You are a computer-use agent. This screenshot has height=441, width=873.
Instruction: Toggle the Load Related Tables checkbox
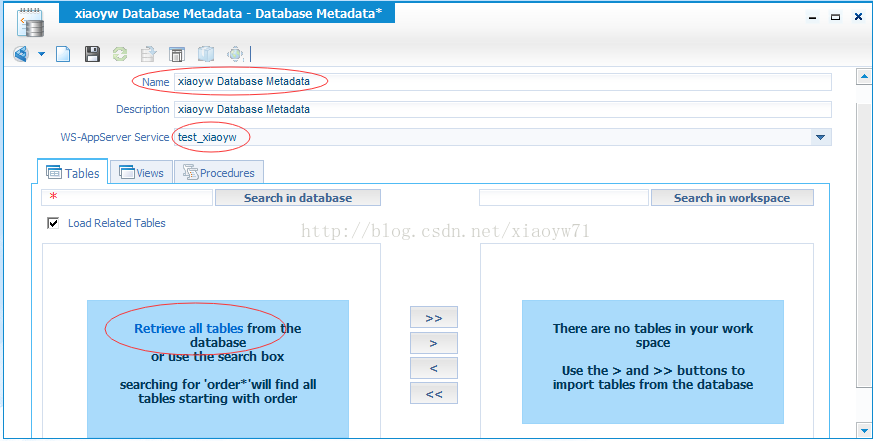53,223
